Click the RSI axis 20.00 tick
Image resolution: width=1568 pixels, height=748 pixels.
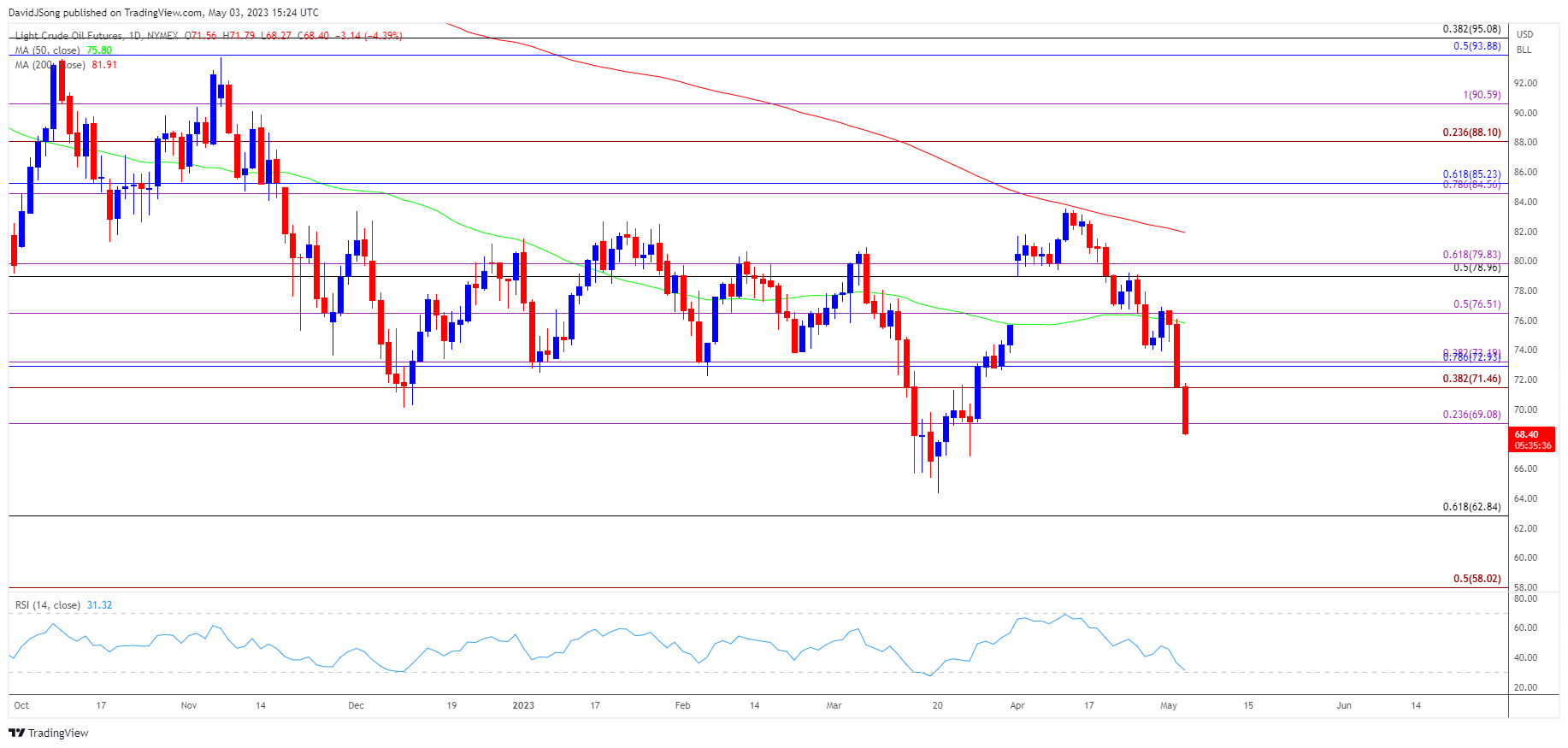[x=1525, y=687]
